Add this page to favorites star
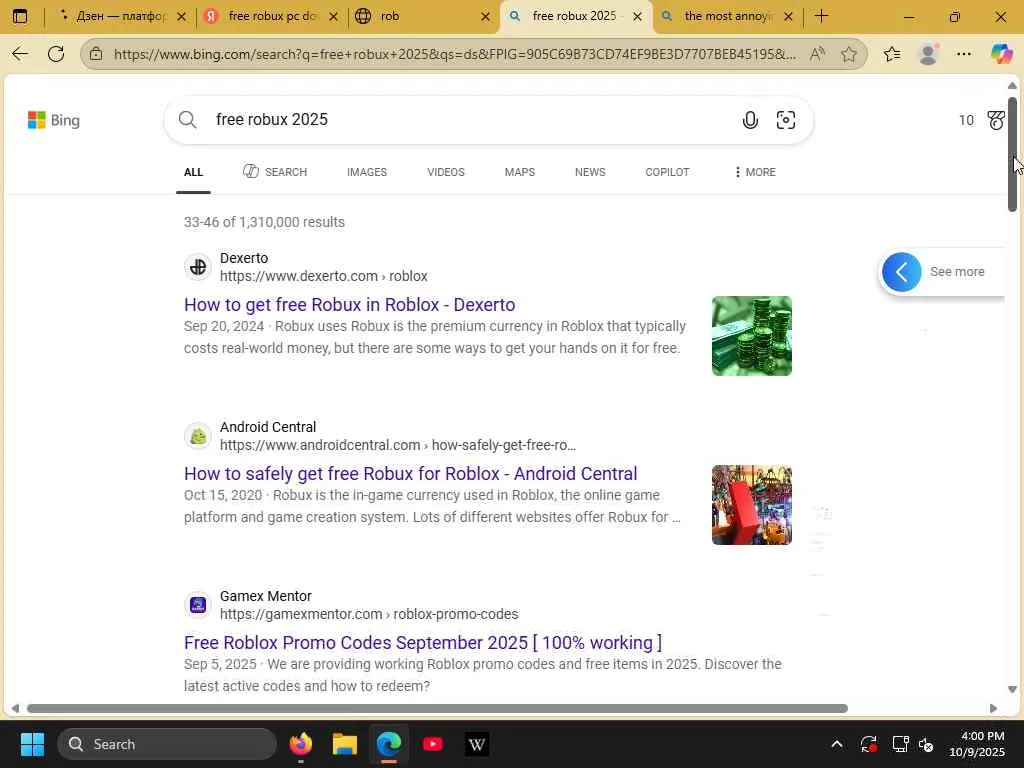Screen dimensions: 1024x768 coord(848,54)
